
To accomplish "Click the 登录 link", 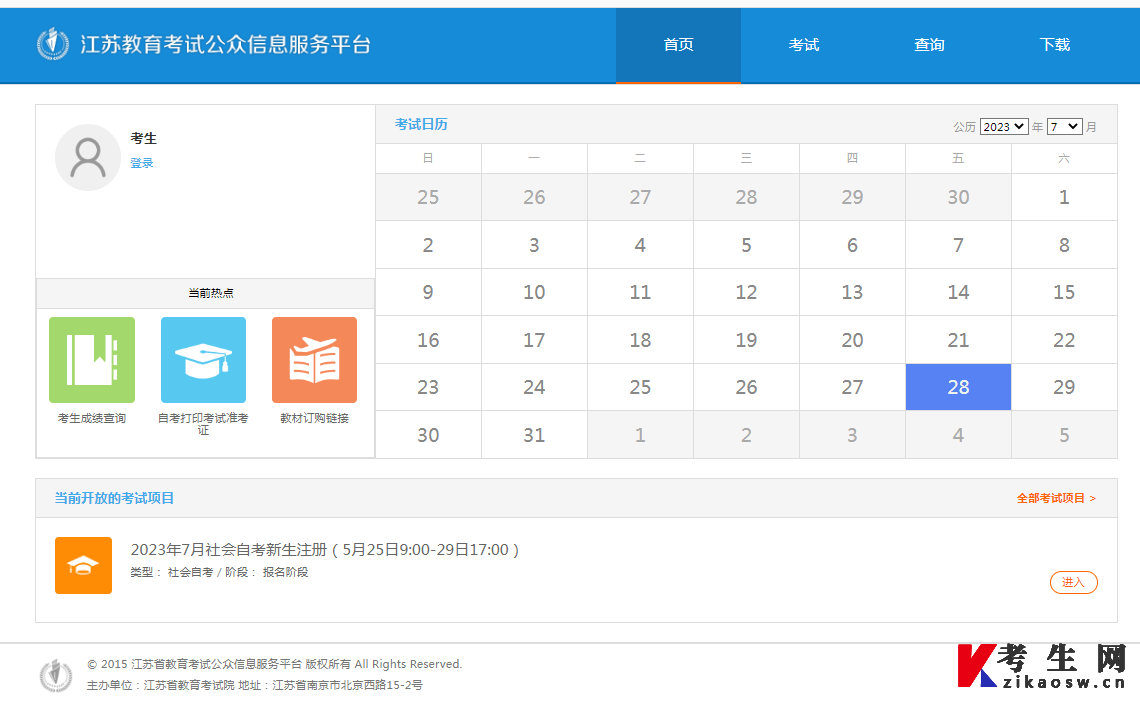I will [x=142, y=163].
